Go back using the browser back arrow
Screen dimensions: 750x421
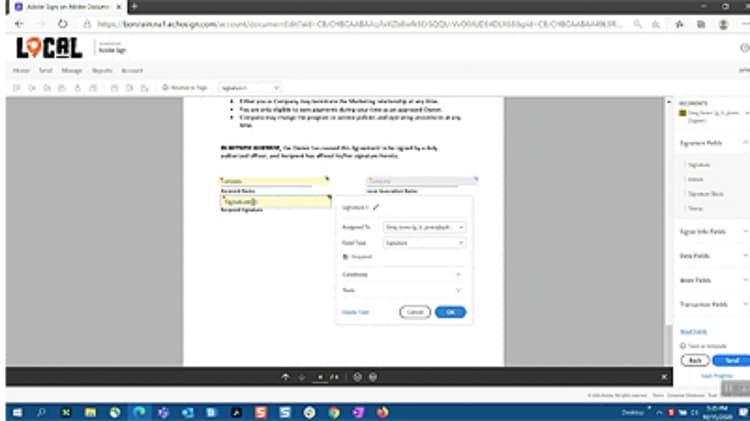[x=19, y=24]
